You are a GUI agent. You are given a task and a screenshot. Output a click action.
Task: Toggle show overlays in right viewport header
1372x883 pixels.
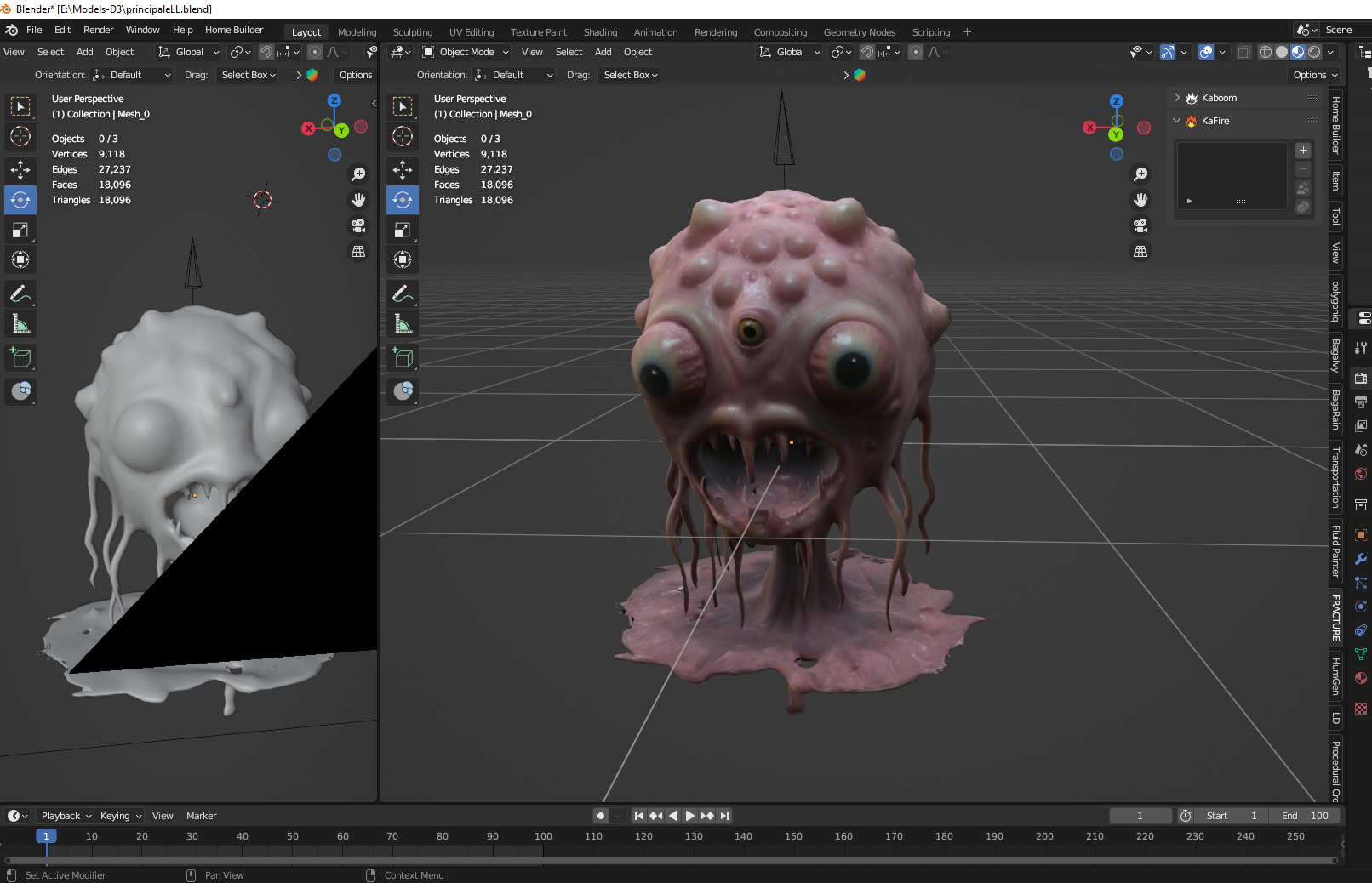(x=1206, y=52)
